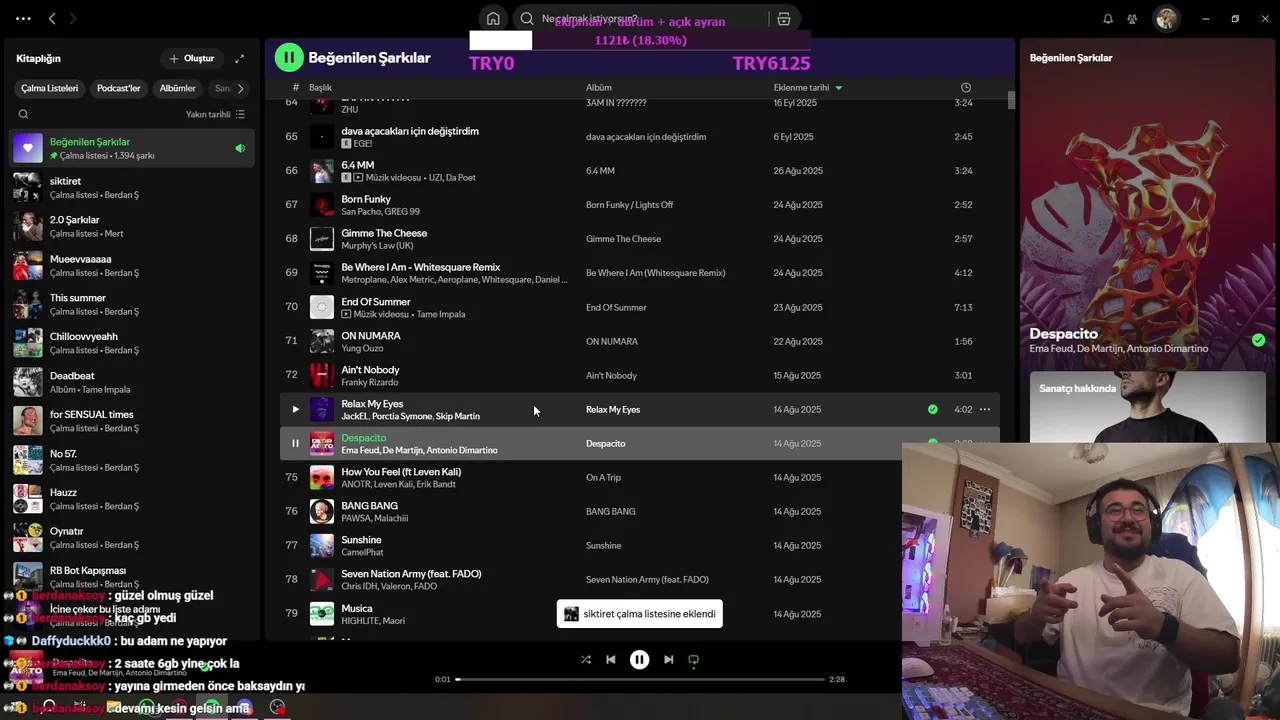The height and width of the screenshot is (720, 1280).
Task: Click the Despacito title in right panel
Action: coord(1064,333)
